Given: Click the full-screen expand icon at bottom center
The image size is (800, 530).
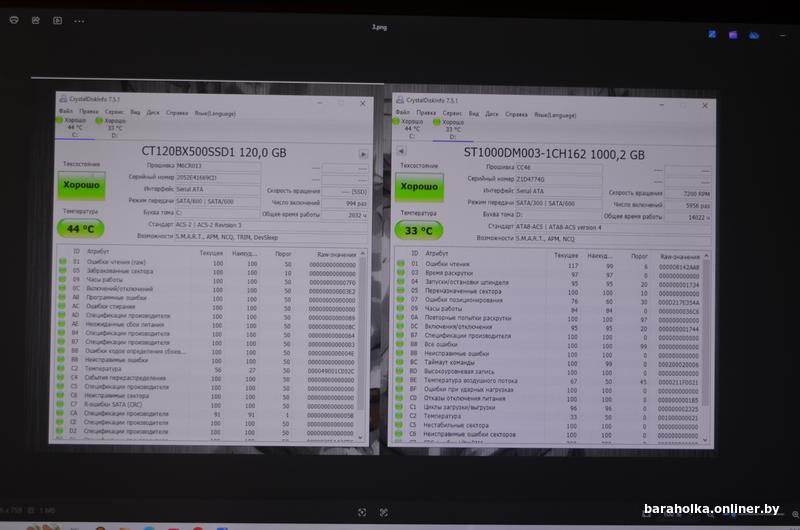Looking at the screenshot, I should (384, 512).
